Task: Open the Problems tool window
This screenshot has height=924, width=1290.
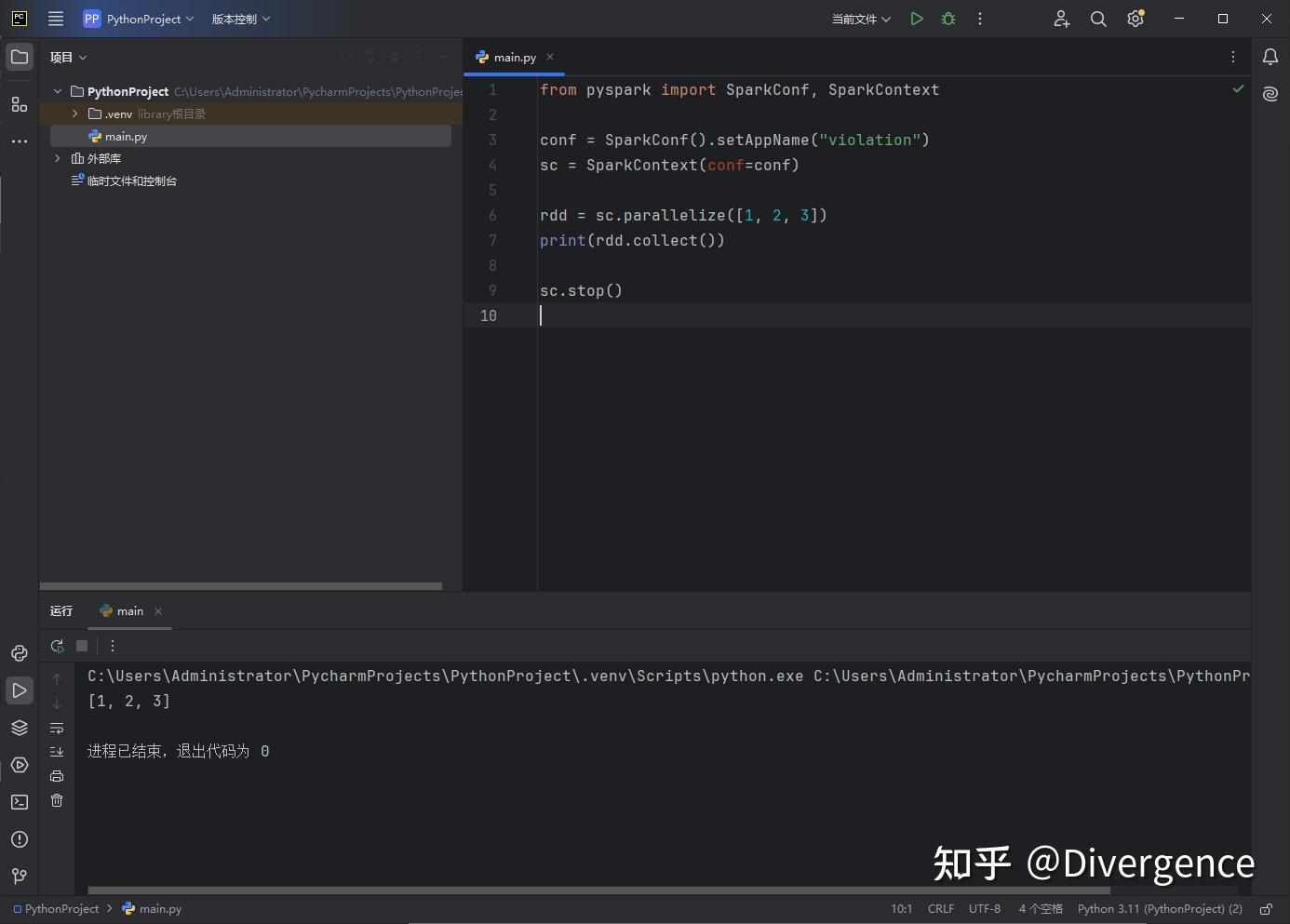Action: [x=20, y=839]
